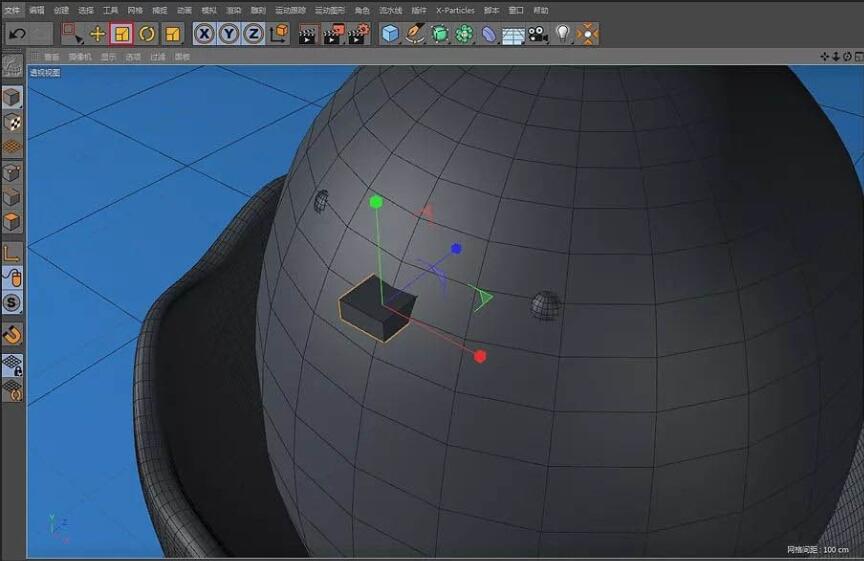Click the '100 cm' grid spacing text
Viewport: 864px width, 561px height.
(835, 549)
